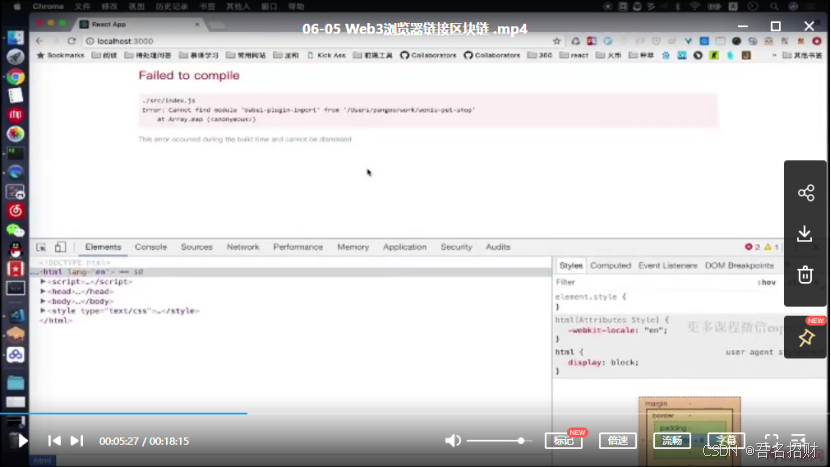Click the html breadcrumb at DevTools bottom
Viewport: 831px width, 467px height.
42,461
